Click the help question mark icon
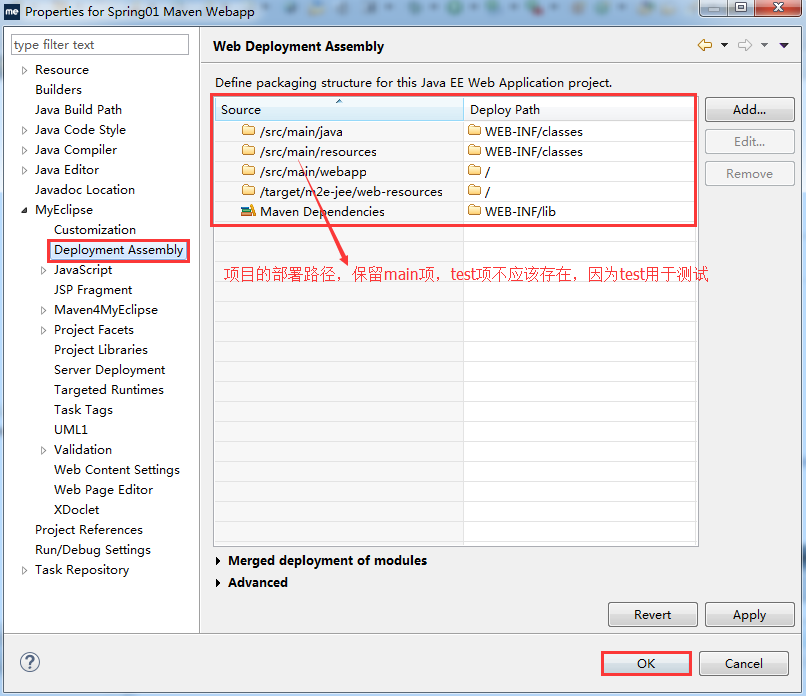Viewport: 806px width, 696px height. click(30, 662)
